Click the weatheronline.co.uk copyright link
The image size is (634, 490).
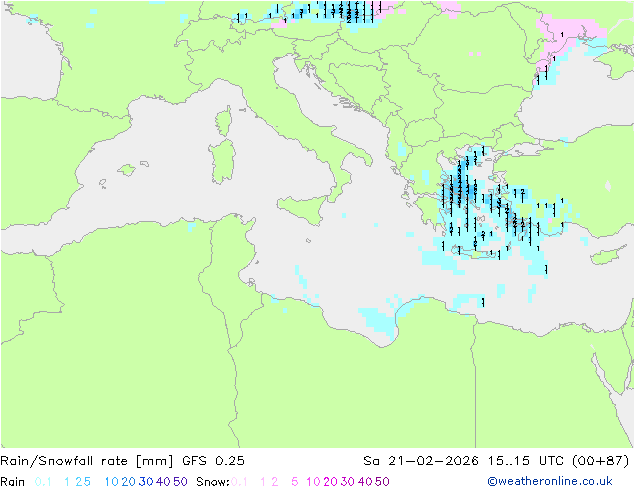pyautogui.click(x=550, y=481)
